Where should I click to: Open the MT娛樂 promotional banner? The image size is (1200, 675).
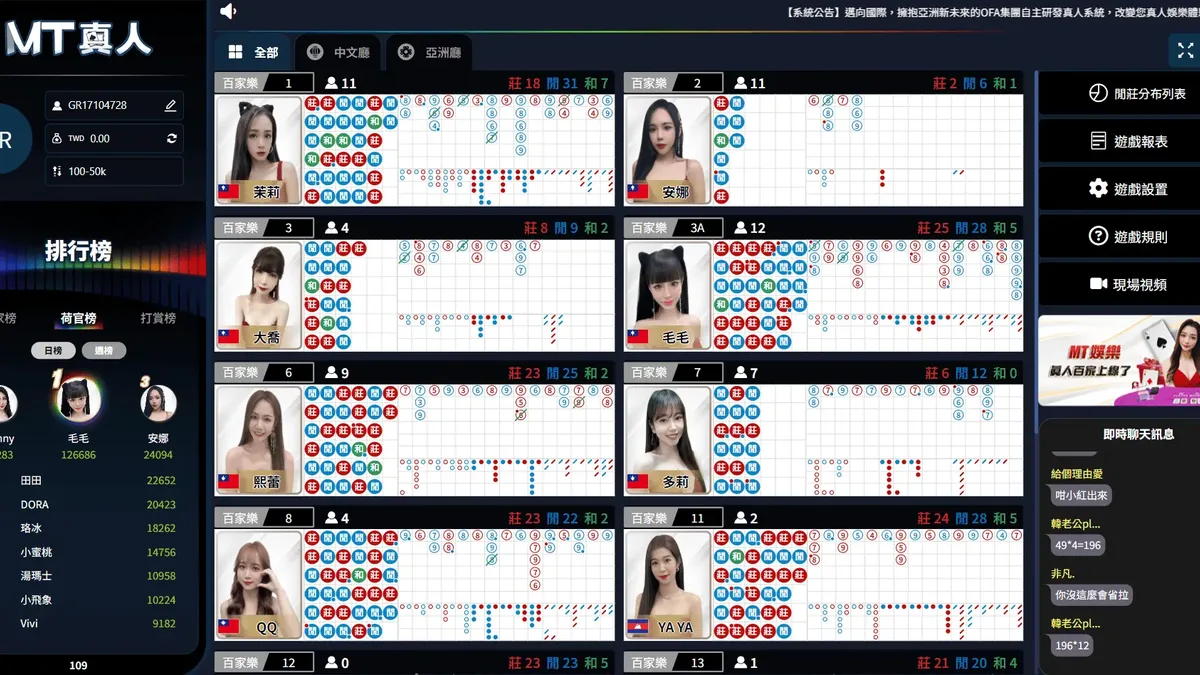pyautogui.click(x=1118, y=361)
